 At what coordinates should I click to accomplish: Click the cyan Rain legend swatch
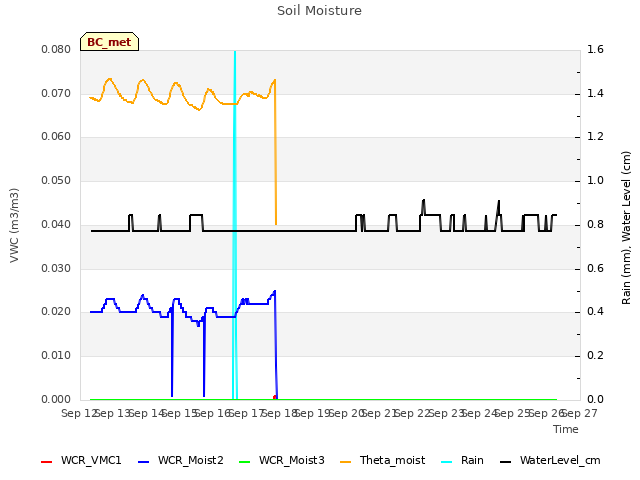coord(447,462)
